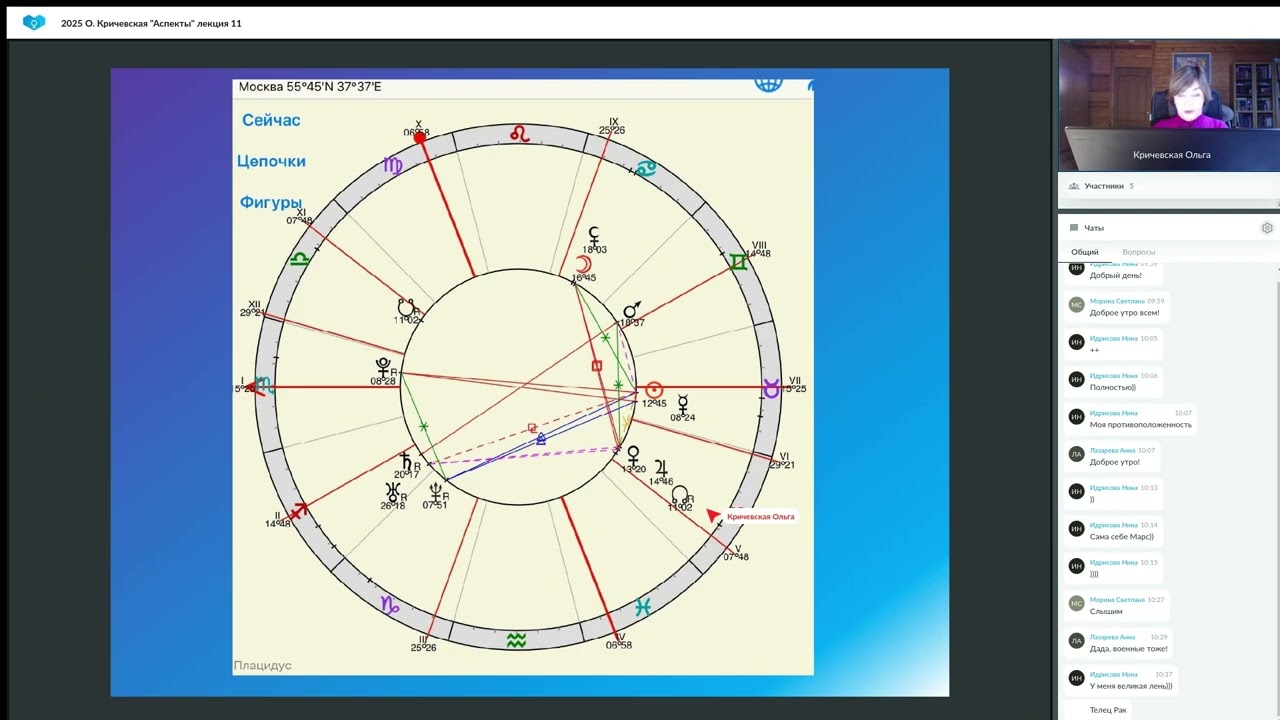The image size is (1280, 720).
Task: Select the Aquarius zodiac sign glyph
Action: click(x=516, y=640)
